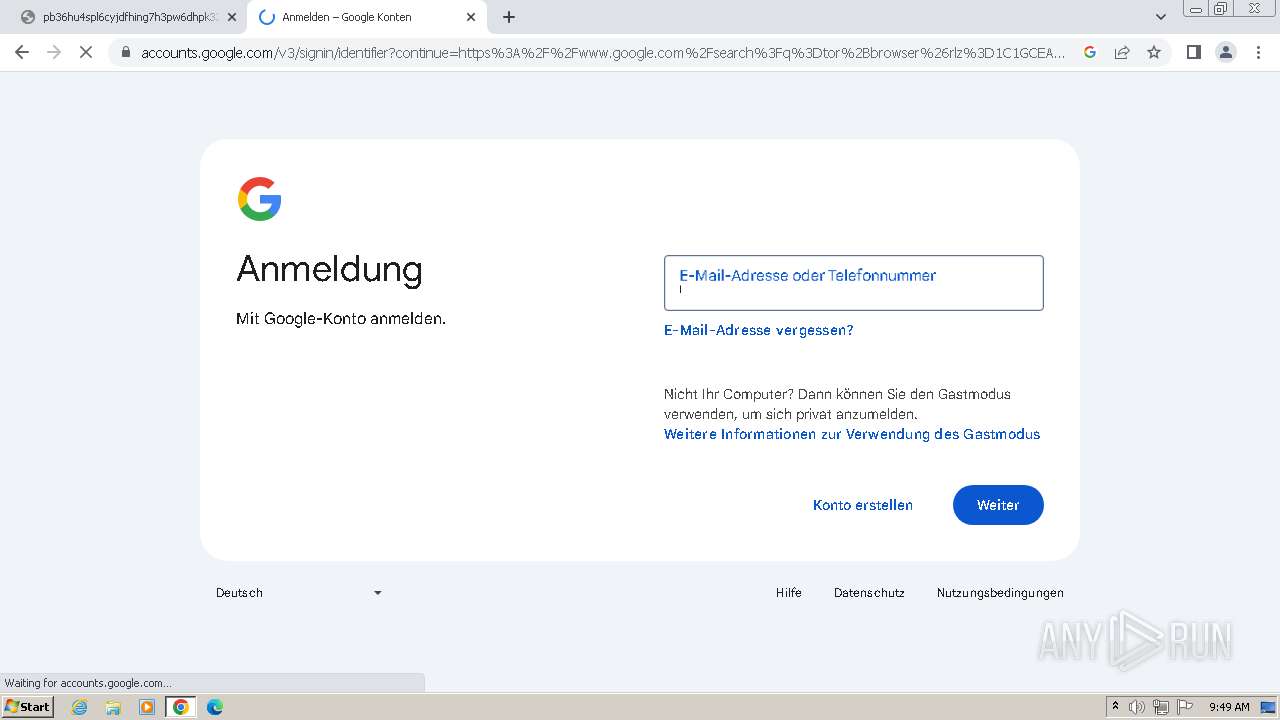This screenshot has height=720, width=1280.
Task: Click the 9:49 AM clock
Action: coord(1229,707)
